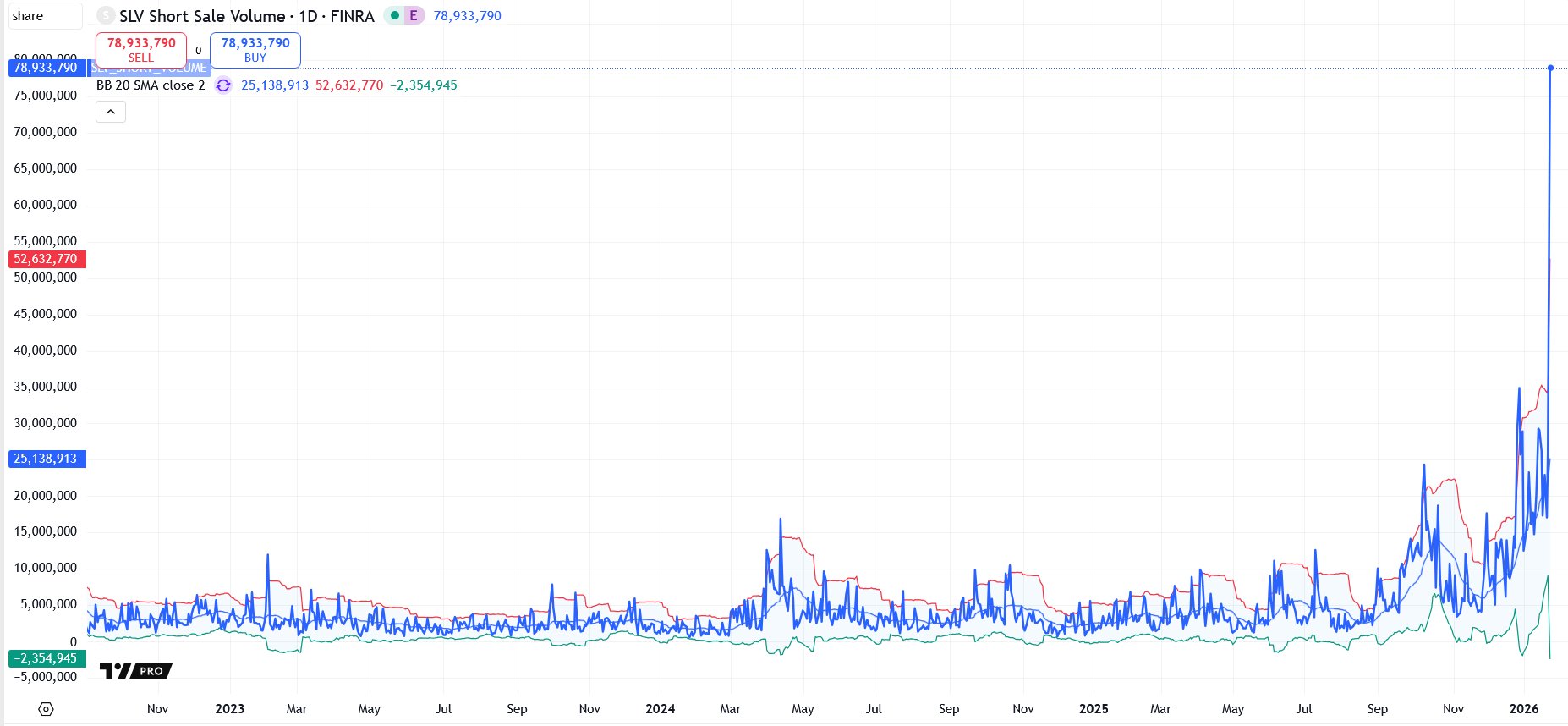Select the BB 20 SMA close indicator
Screen dimensions: 1568x726
pos(151,85)
